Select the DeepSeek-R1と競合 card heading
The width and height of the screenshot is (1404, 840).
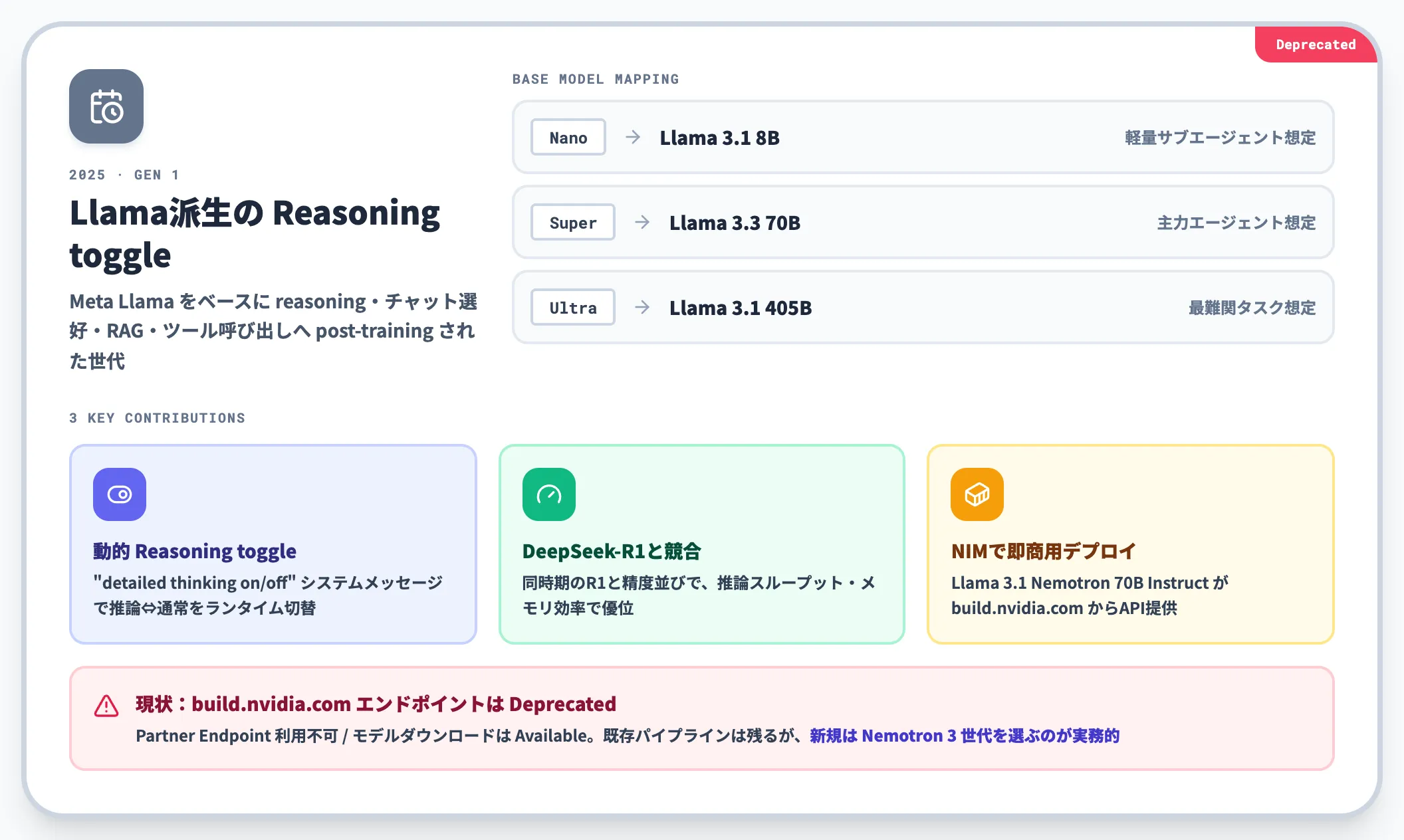click(612, 551)
